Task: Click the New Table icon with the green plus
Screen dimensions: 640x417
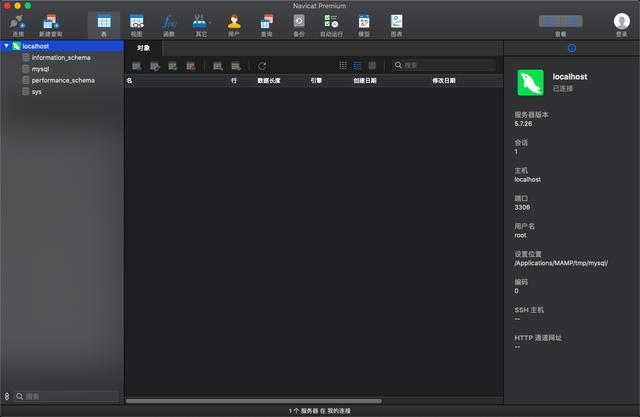Action: coord(173,66)
